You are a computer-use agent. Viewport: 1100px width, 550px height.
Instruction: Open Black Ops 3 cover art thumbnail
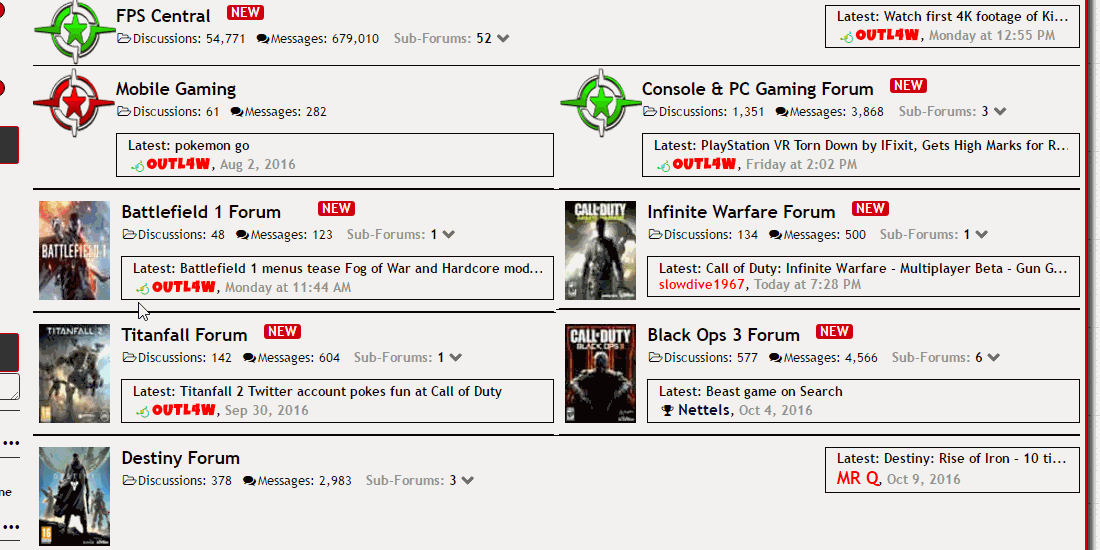tap(601, 373)
